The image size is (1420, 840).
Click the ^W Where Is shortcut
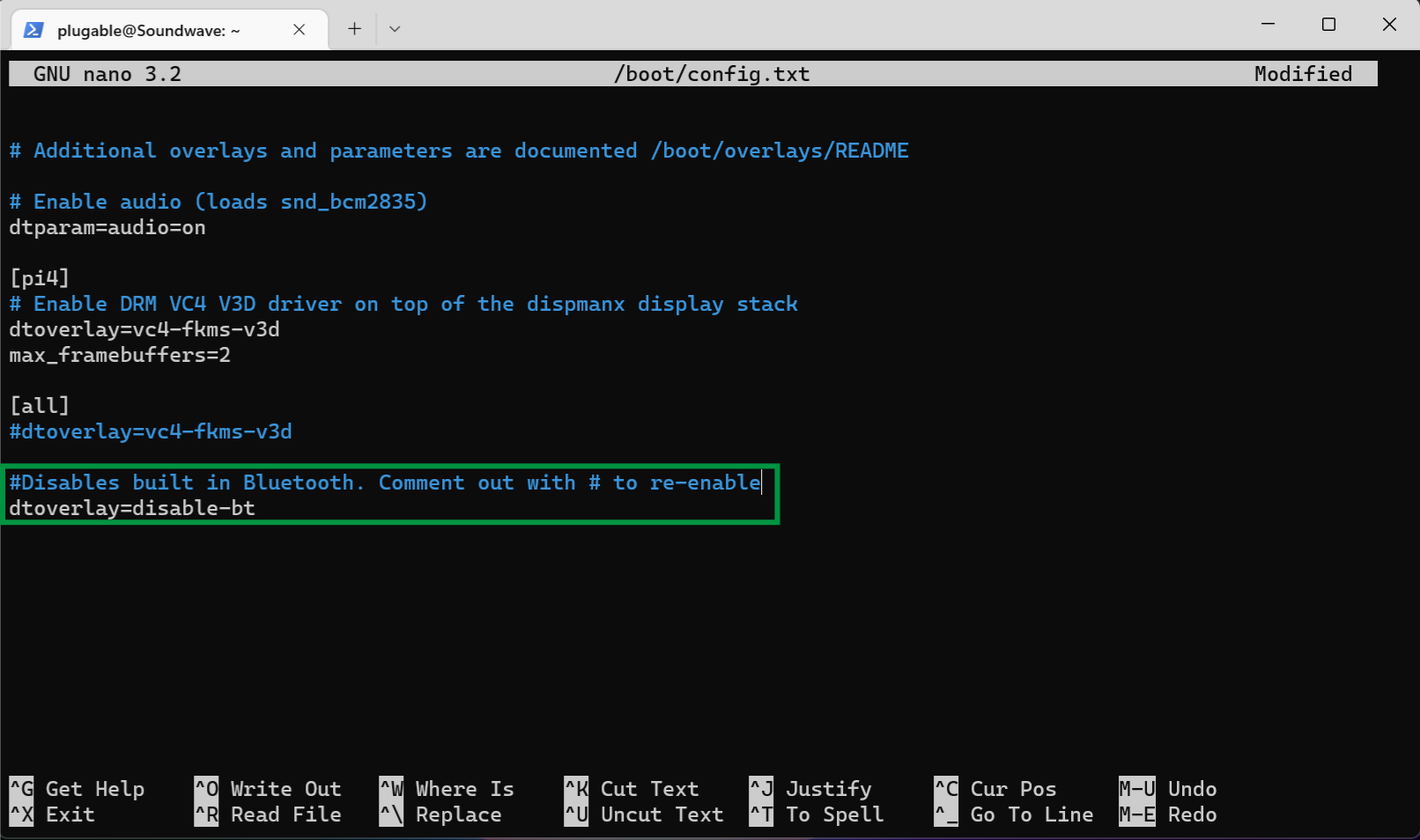447,789
